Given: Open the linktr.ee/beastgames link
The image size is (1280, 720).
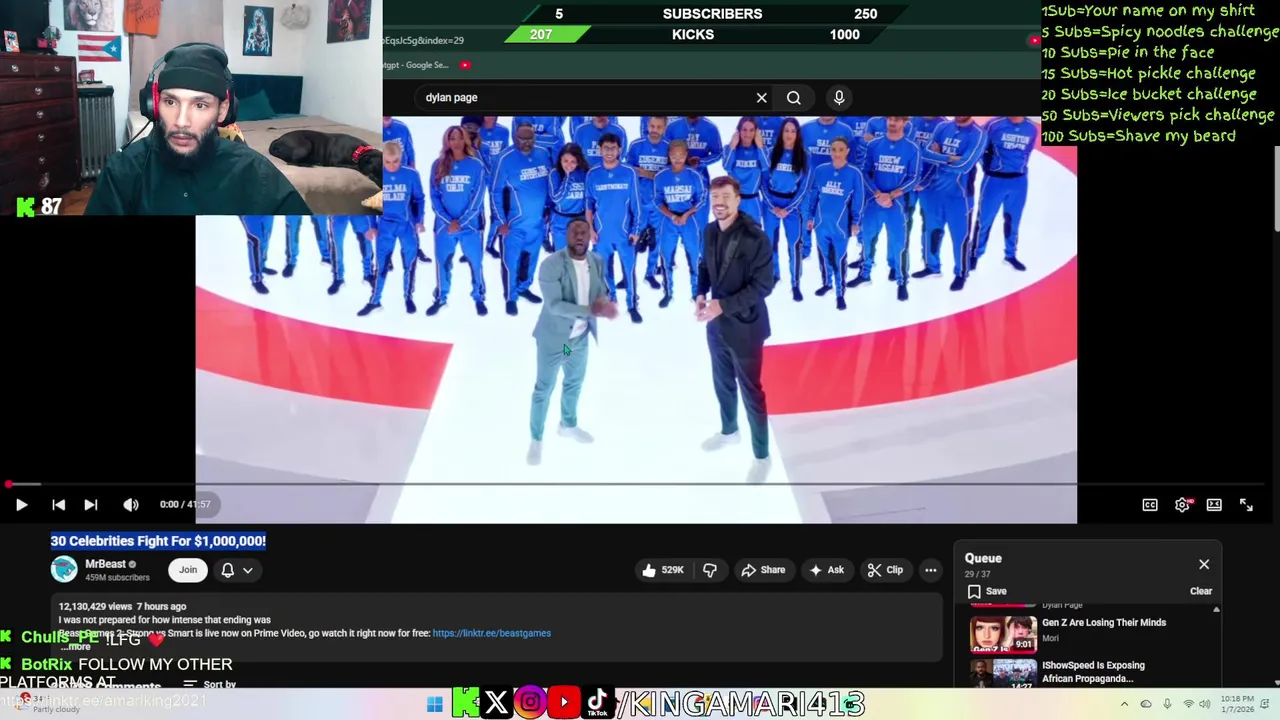Looking at the screenshot, I should pos(491,633).
